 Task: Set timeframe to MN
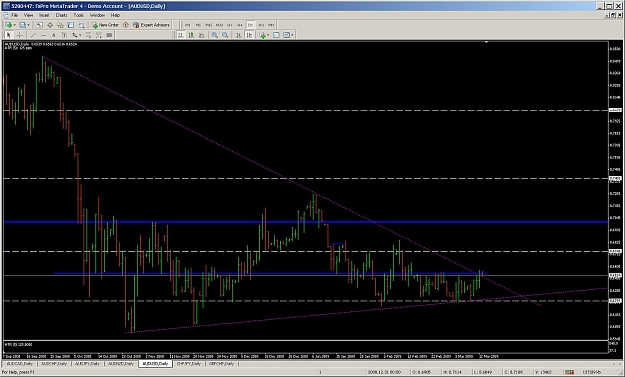coord(271,25)
